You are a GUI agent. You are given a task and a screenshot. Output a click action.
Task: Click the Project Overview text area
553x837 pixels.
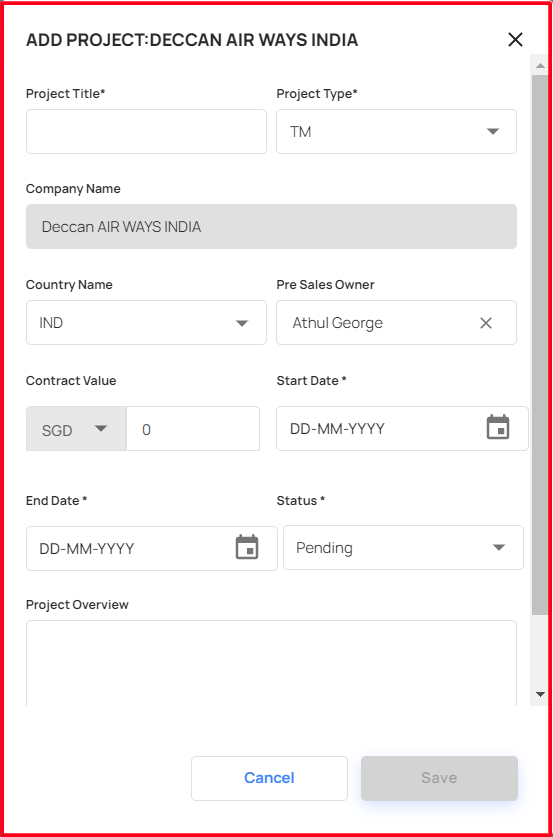(x=271, y=663)
